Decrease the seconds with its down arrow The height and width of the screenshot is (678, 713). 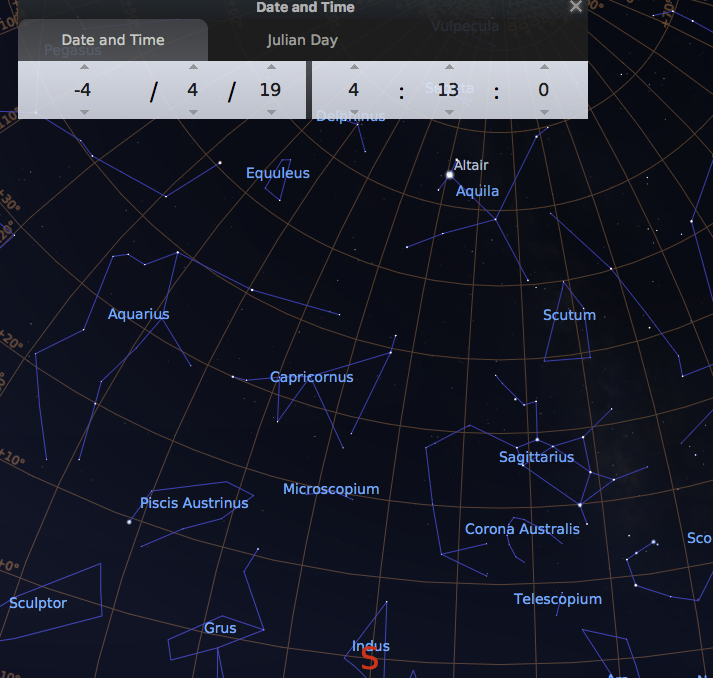pos(543,112)
